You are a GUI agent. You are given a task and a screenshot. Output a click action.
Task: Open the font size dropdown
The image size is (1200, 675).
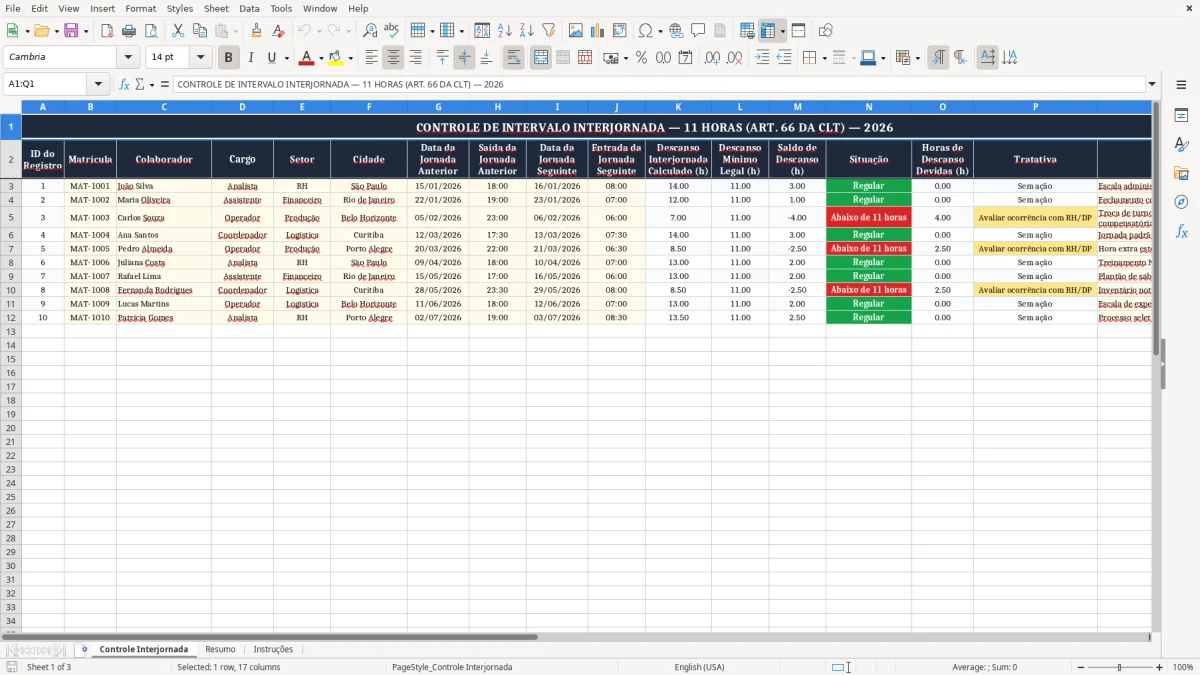[200, 58]
